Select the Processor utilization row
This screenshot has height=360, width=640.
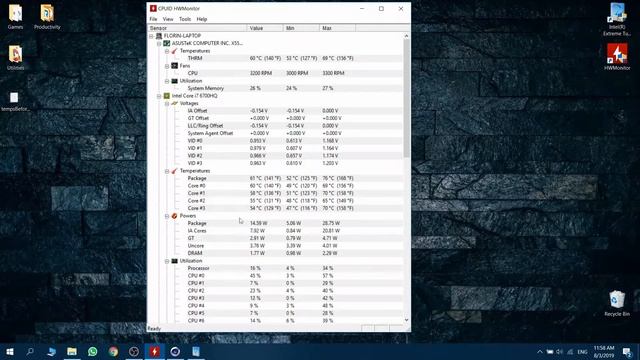tap(275, 268)
